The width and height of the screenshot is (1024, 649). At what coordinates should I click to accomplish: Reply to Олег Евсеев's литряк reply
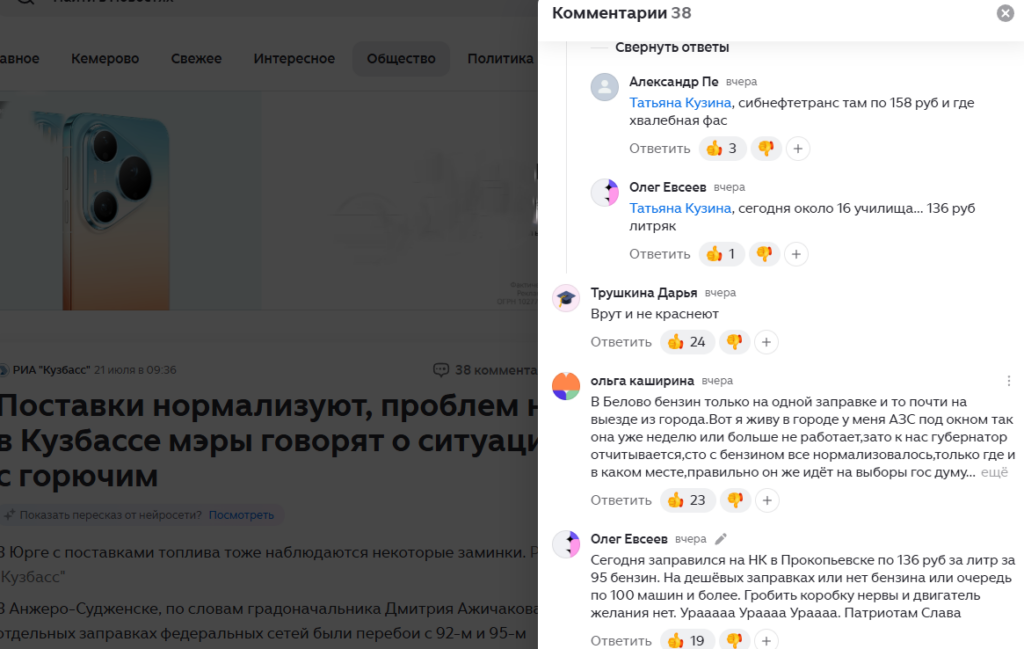[x=660, y=254]
